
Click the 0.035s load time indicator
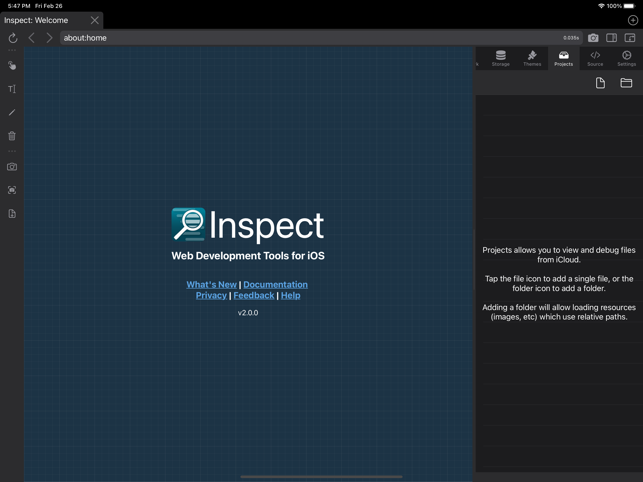[571, 38]
